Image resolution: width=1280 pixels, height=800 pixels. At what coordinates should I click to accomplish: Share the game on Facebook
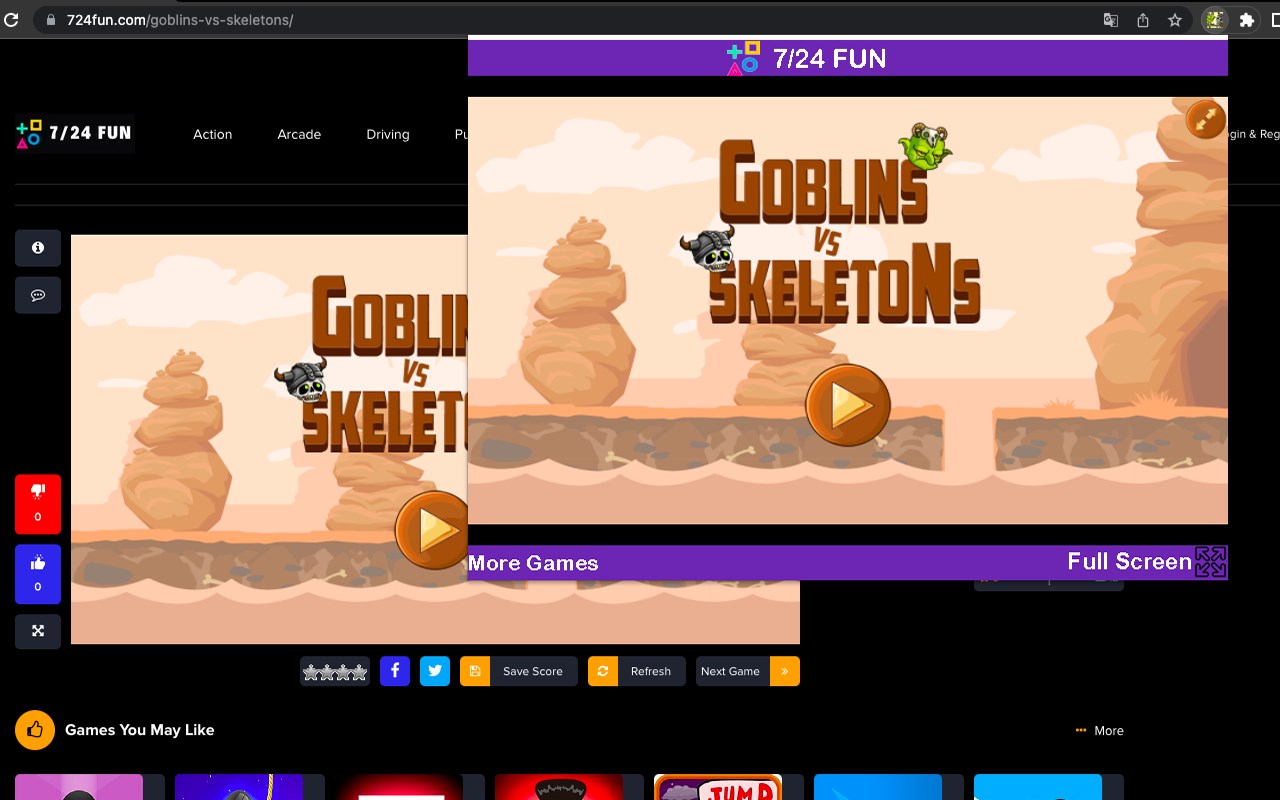pos(395,671)
